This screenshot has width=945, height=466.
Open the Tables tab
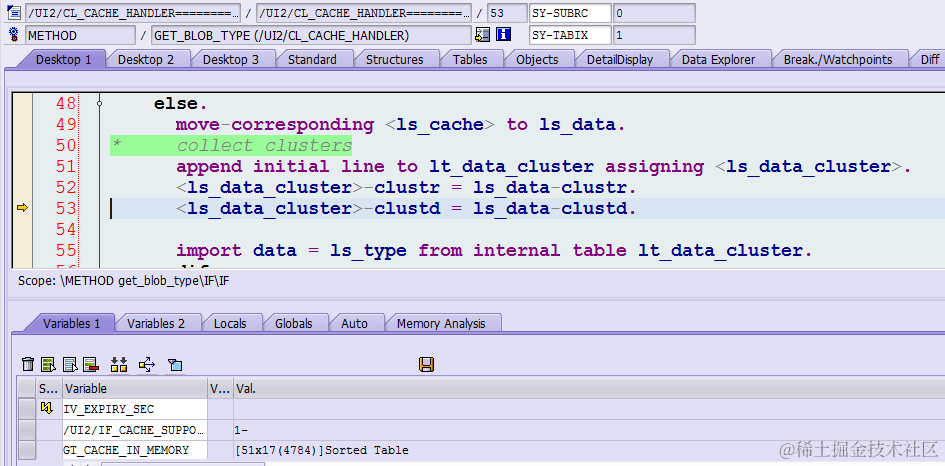(x=470, y=60)
